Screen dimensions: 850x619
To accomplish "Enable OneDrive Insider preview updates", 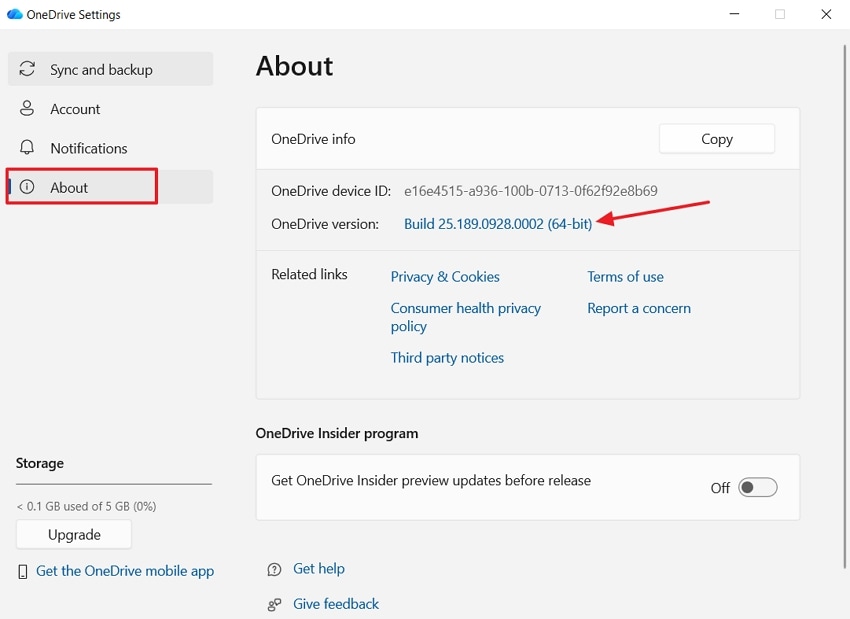I will (x=757, y=487).
